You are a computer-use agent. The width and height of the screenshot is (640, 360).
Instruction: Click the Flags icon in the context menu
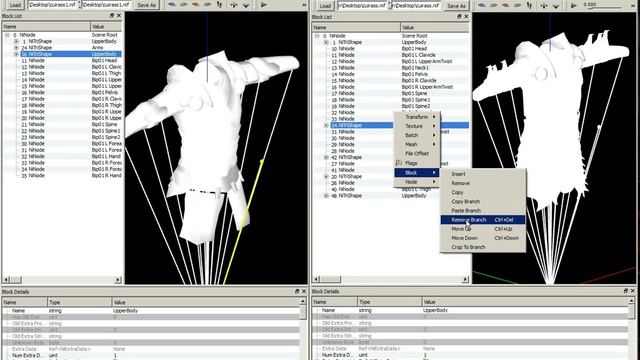399,163
